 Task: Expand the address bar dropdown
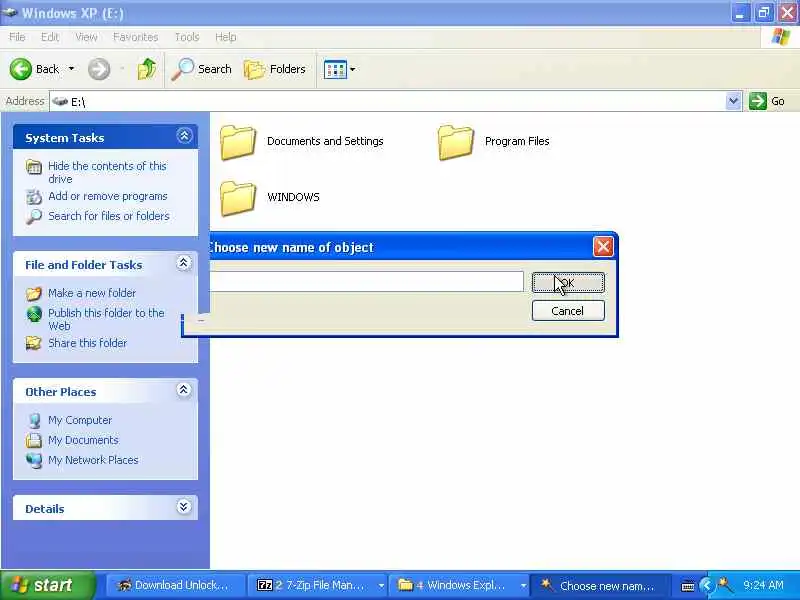pyautogui.click(x=733, y=101)
